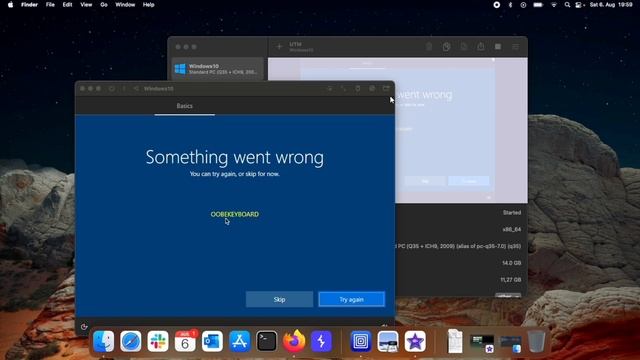Click the ease of access icon in Windows setup
Screen dimensions: 640x360
click(84, 326)
